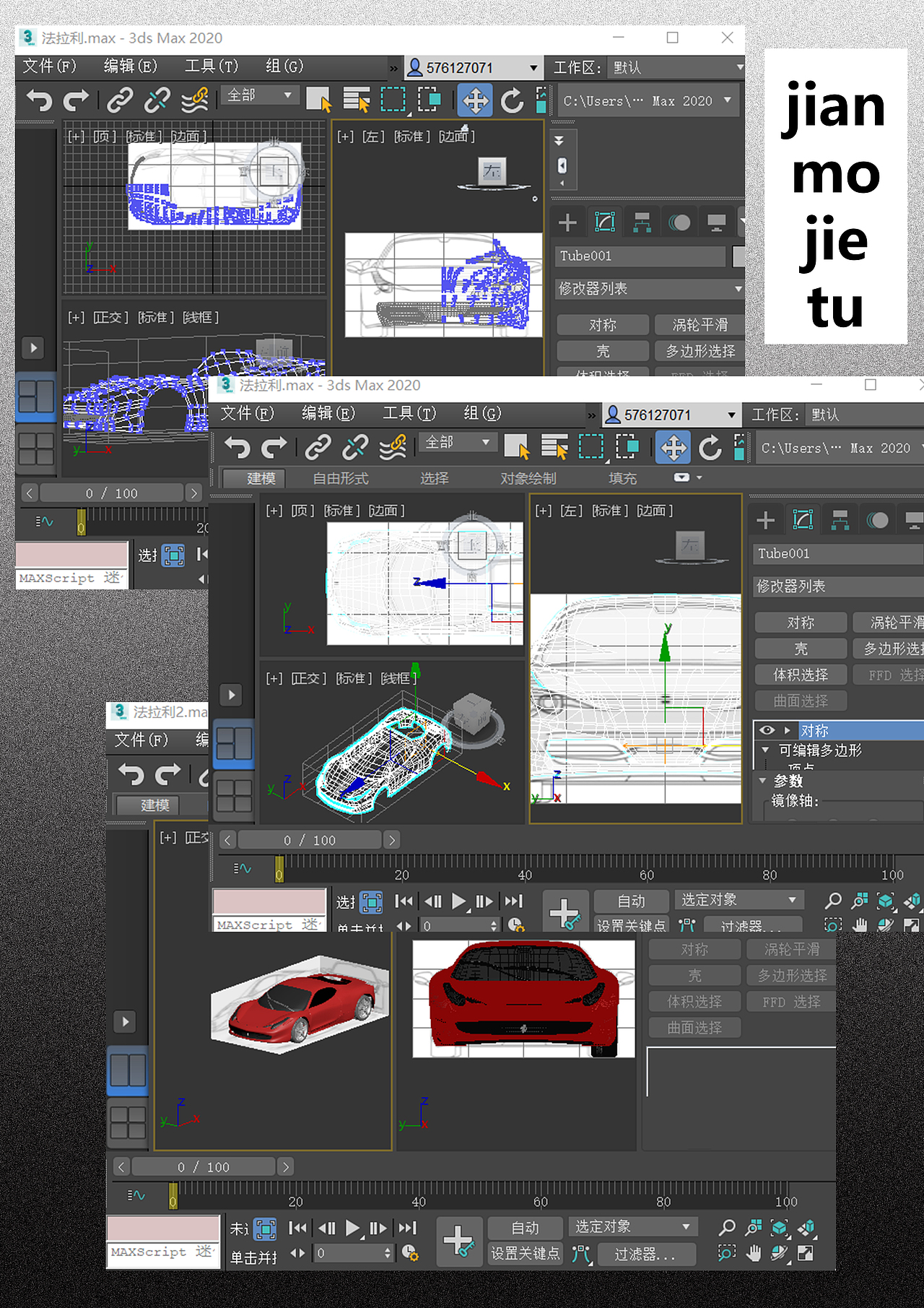Image resolution: width=924 pixels, height=1308 pixels.
Task: Open the 工具(T) menu in the top-left window
Action: coord(212,66)
